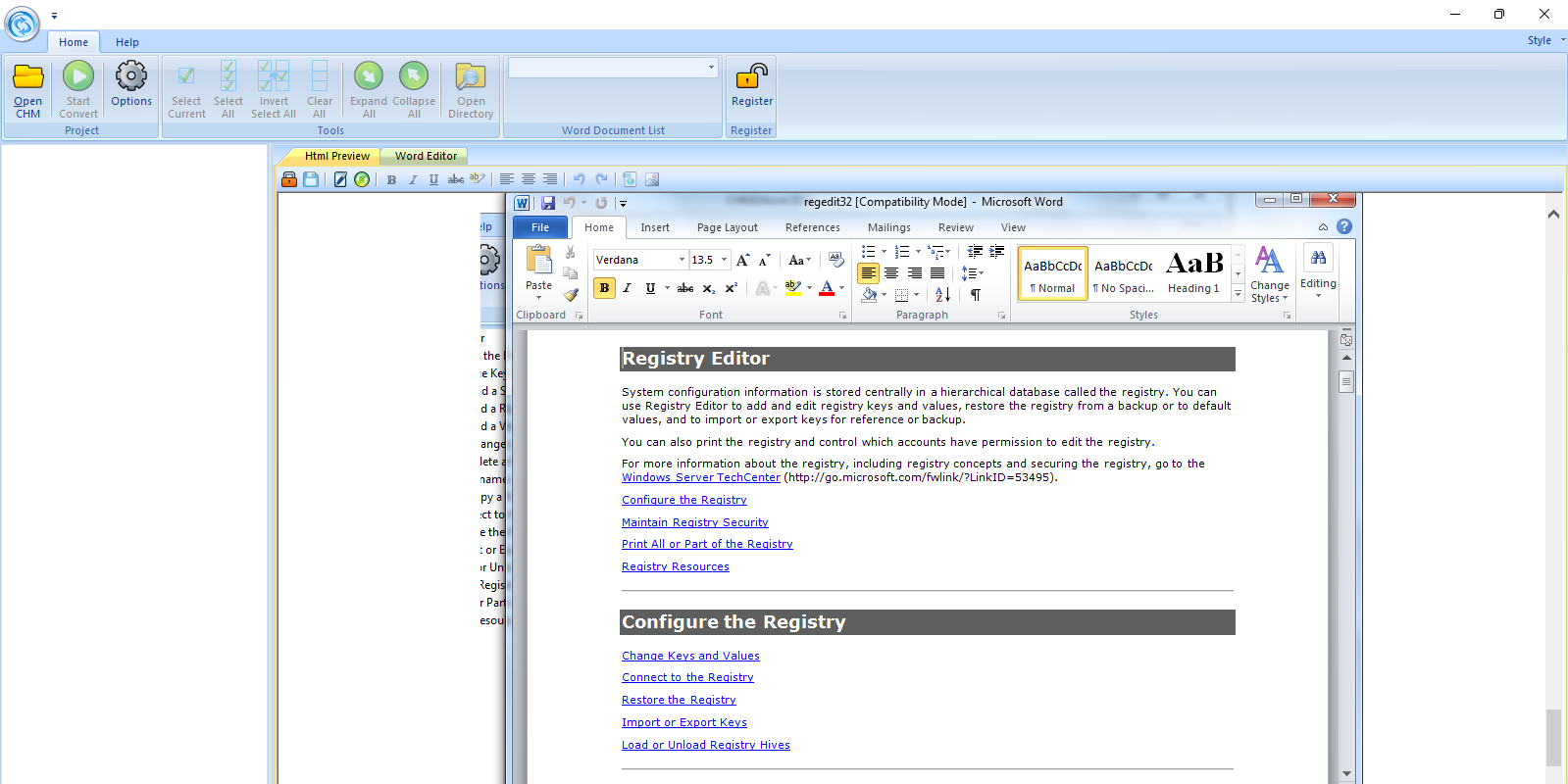
Task: Click the blue floppy disk save icon
Action: [311, 179]
